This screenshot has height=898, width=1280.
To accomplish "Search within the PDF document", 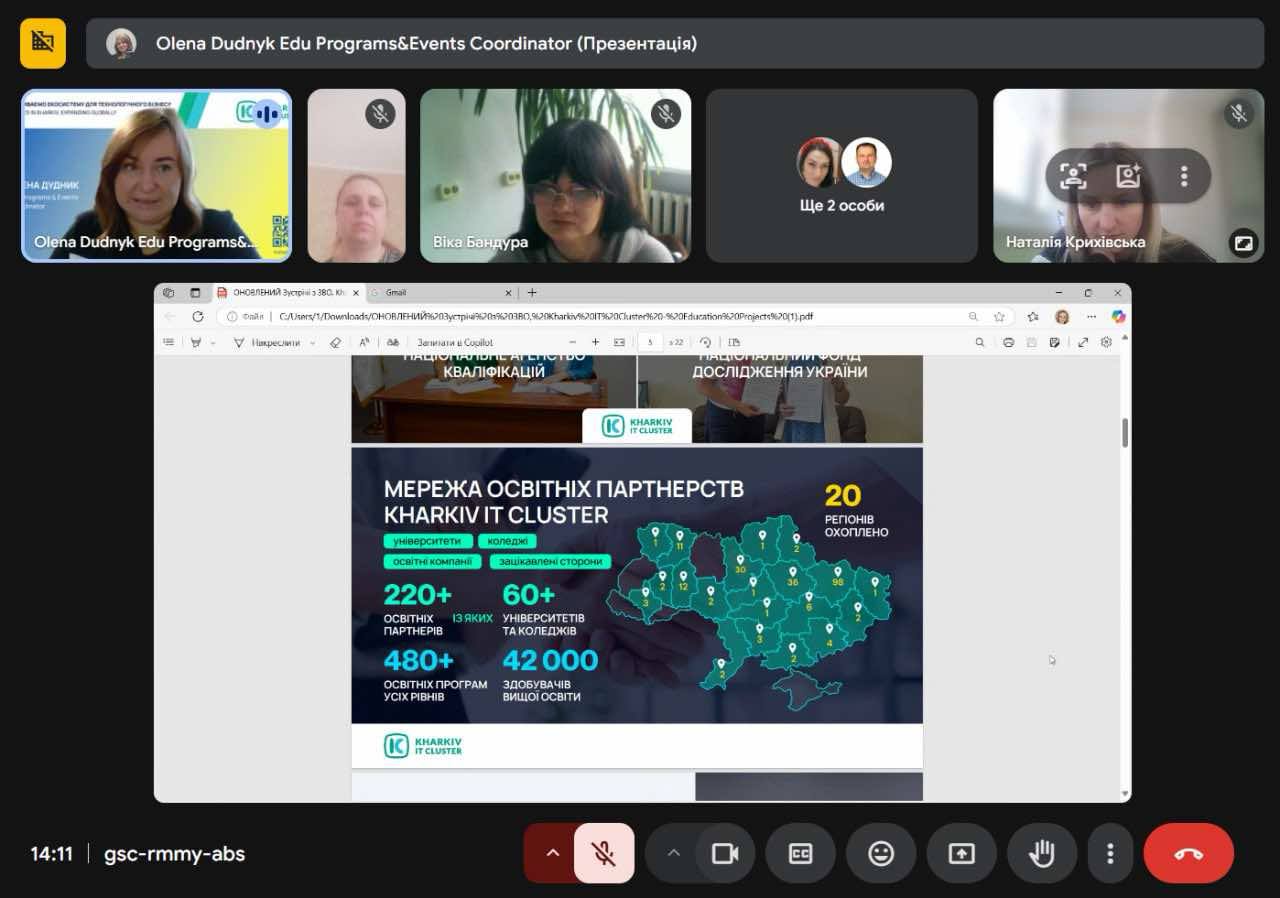I will tap(980, 342).
